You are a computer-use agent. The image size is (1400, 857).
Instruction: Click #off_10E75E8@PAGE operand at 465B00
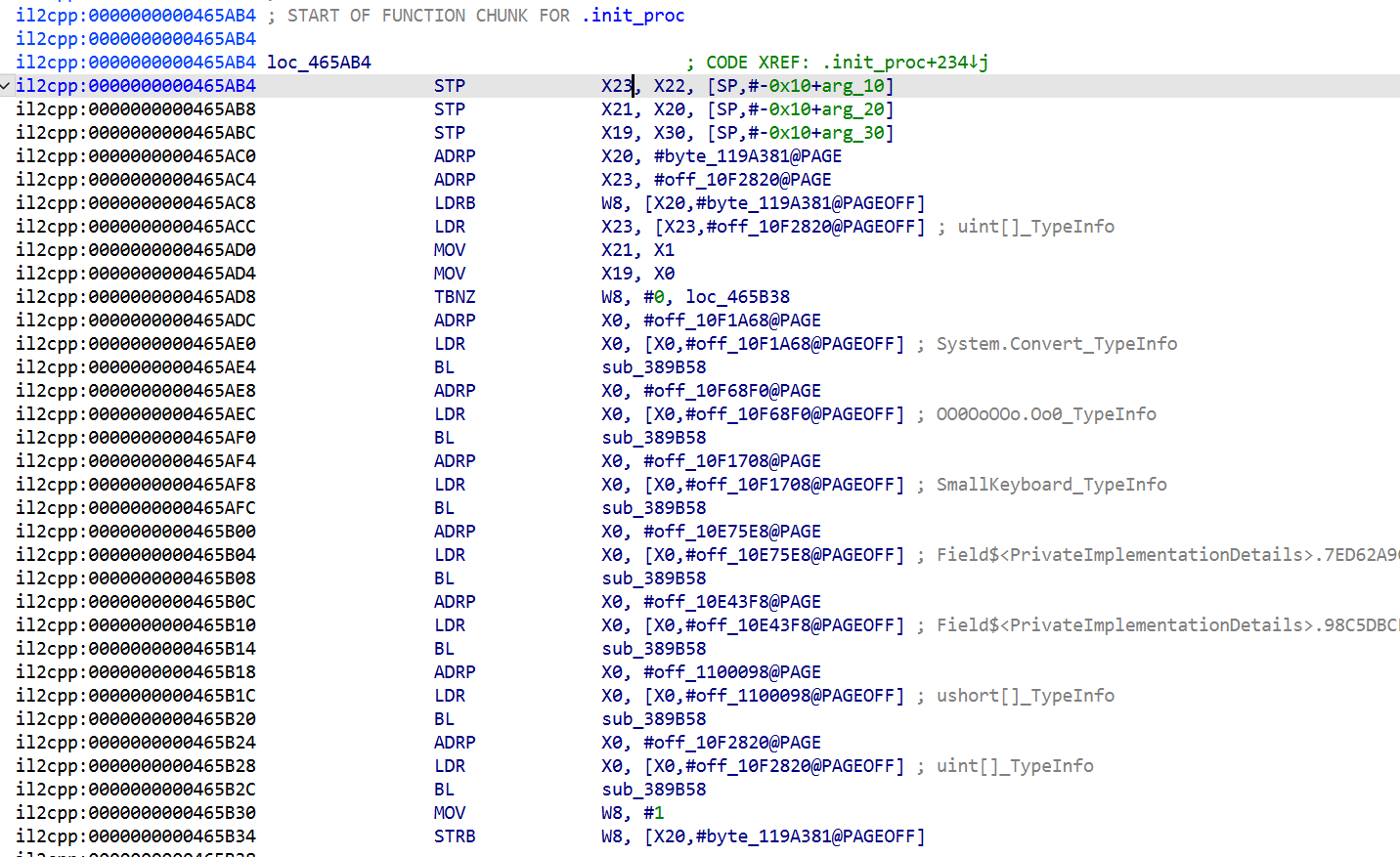point(732,532)
